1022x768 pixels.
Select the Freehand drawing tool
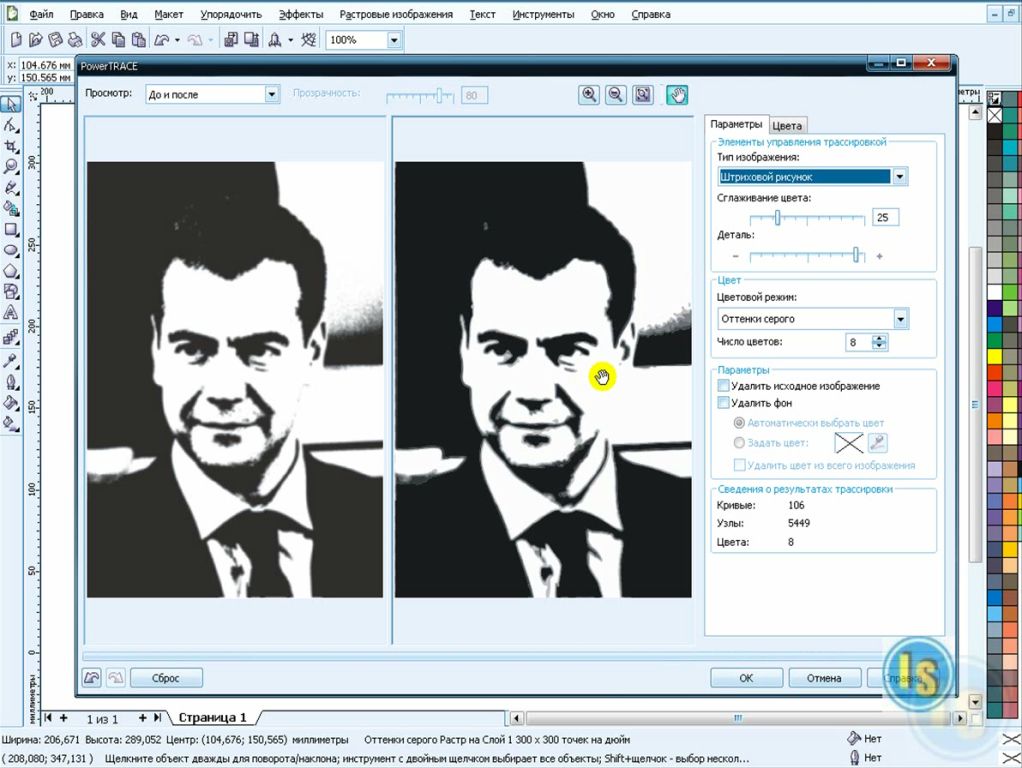[11, 188]
